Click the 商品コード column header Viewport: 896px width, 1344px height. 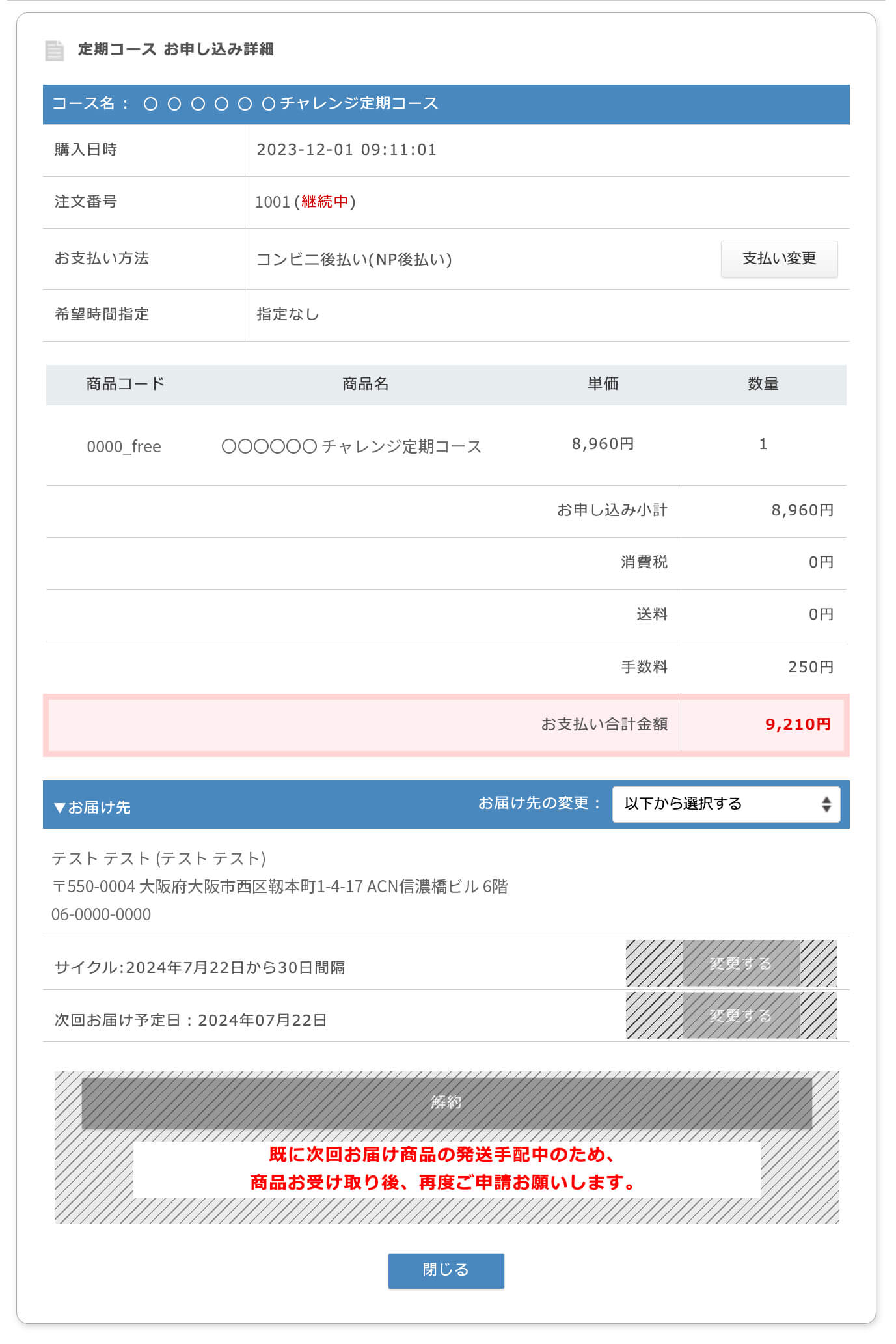pos(125,384)
